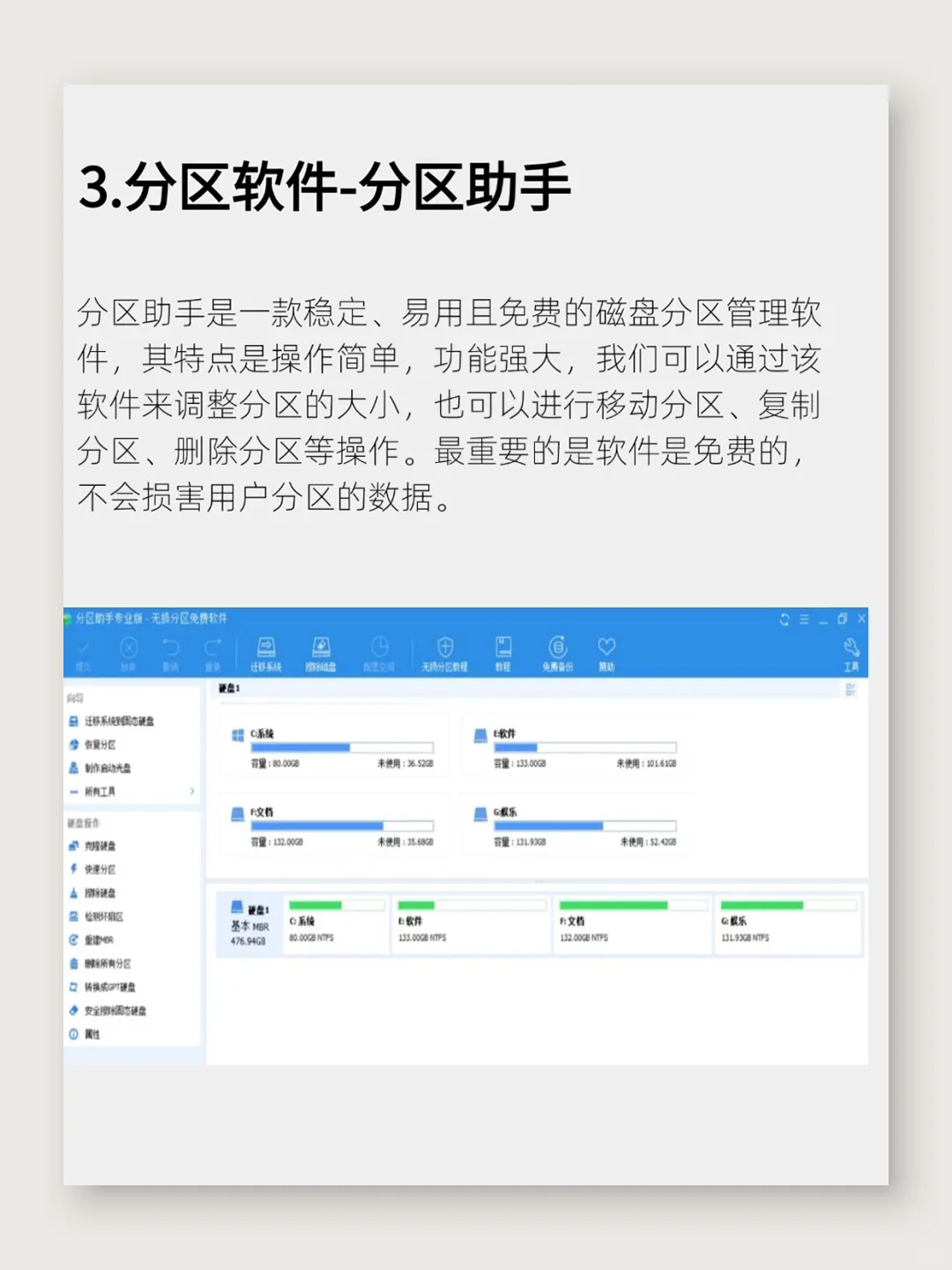952x1270 pixels.
Task: Open the 无损分区教程 toolbar icon
Action: (445, 653)
